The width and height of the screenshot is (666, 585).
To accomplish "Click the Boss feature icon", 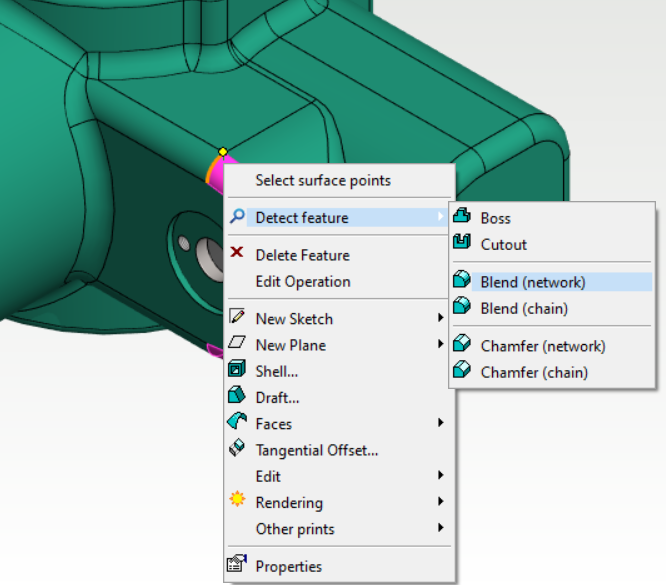I will tap(462, 217).
